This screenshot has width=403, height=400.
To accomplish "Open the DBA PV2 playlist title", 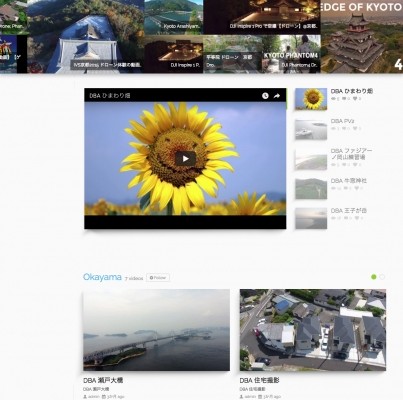I will [x=342, y=121].
